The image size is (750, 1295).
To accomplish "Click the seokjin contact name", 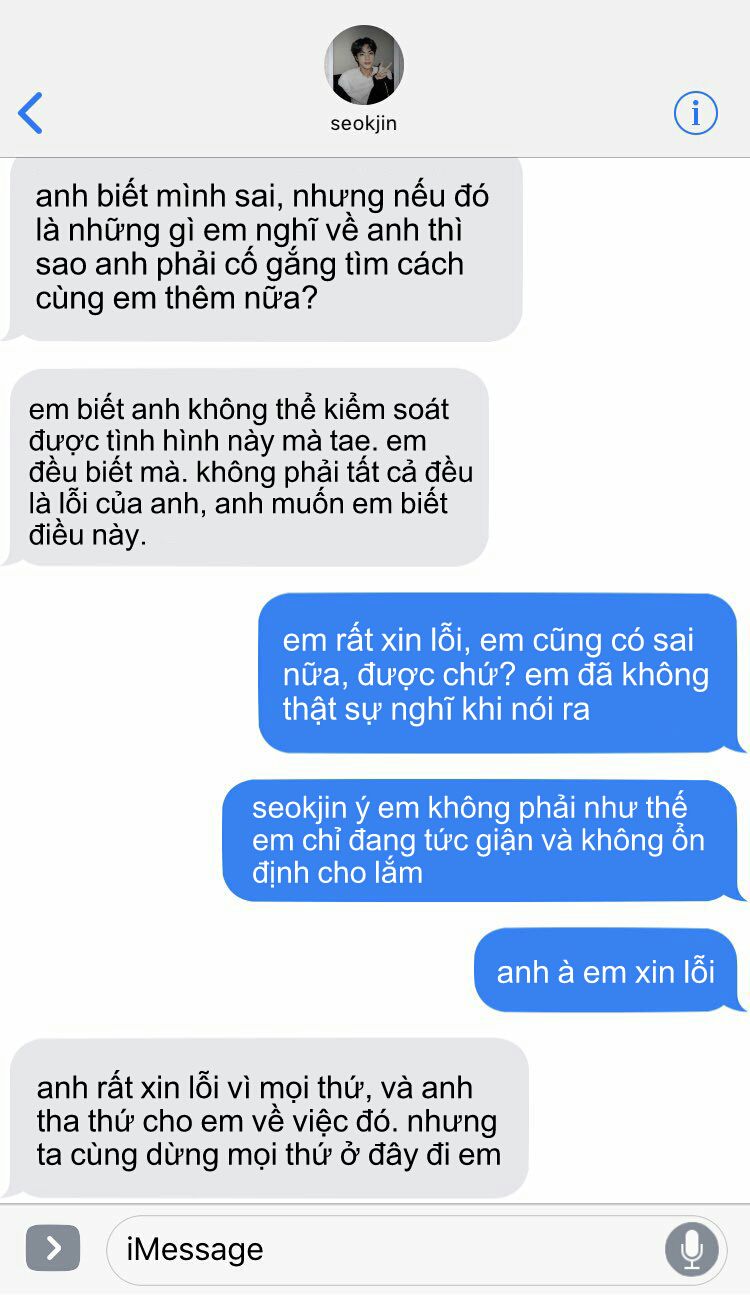I will click(x=364, y=124).
